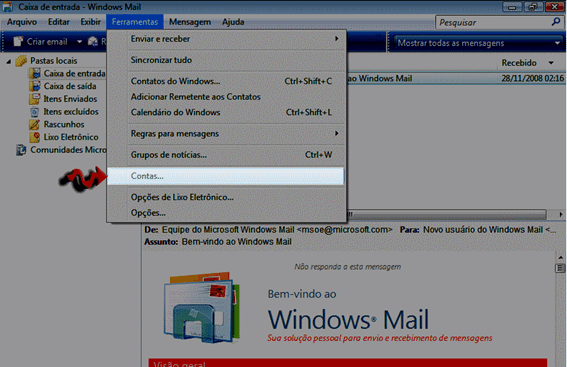Select the Itens excluídos folder
Image resolution: width=567 pixels, height=367 pixels.
71,112
